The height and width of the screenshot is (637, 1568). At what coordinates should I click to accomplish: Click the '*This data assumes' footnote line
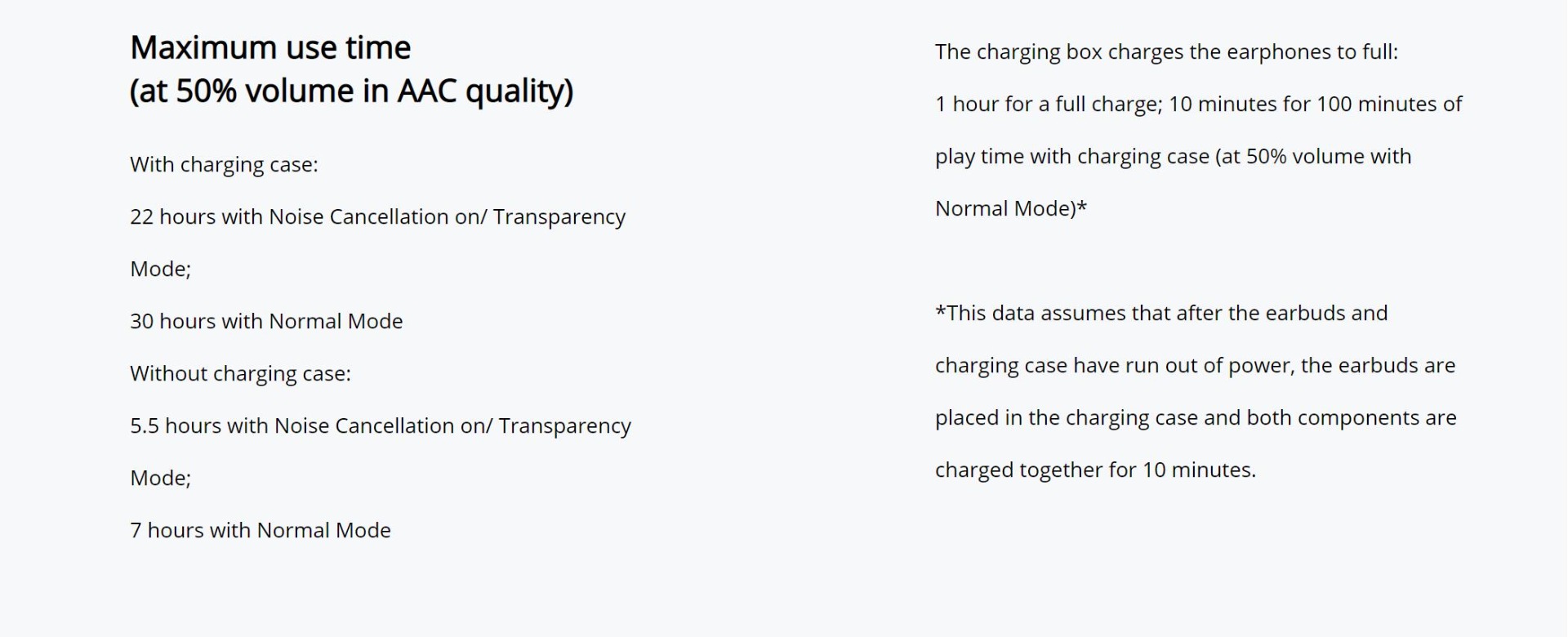click(1161, 313)
